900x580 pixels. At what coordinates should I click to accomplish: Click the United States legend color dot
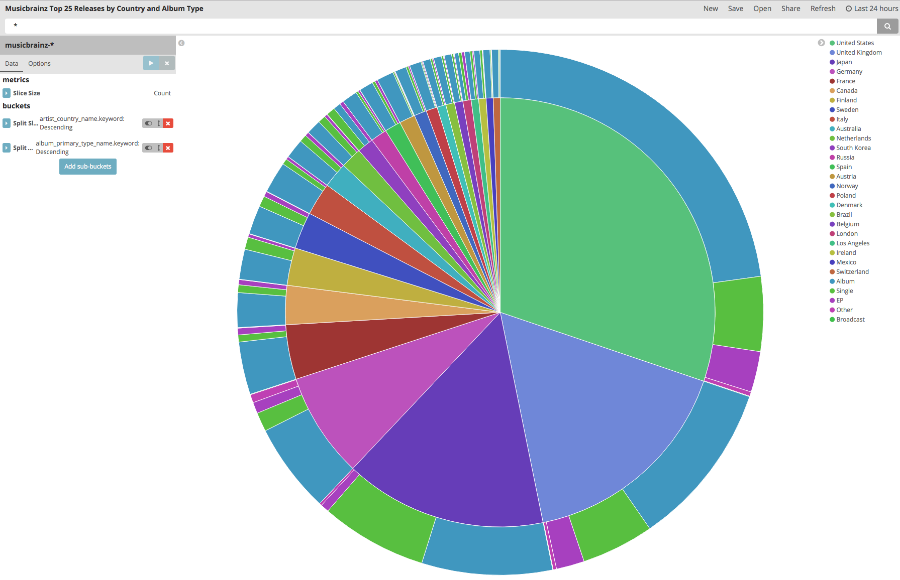(832, 42)
